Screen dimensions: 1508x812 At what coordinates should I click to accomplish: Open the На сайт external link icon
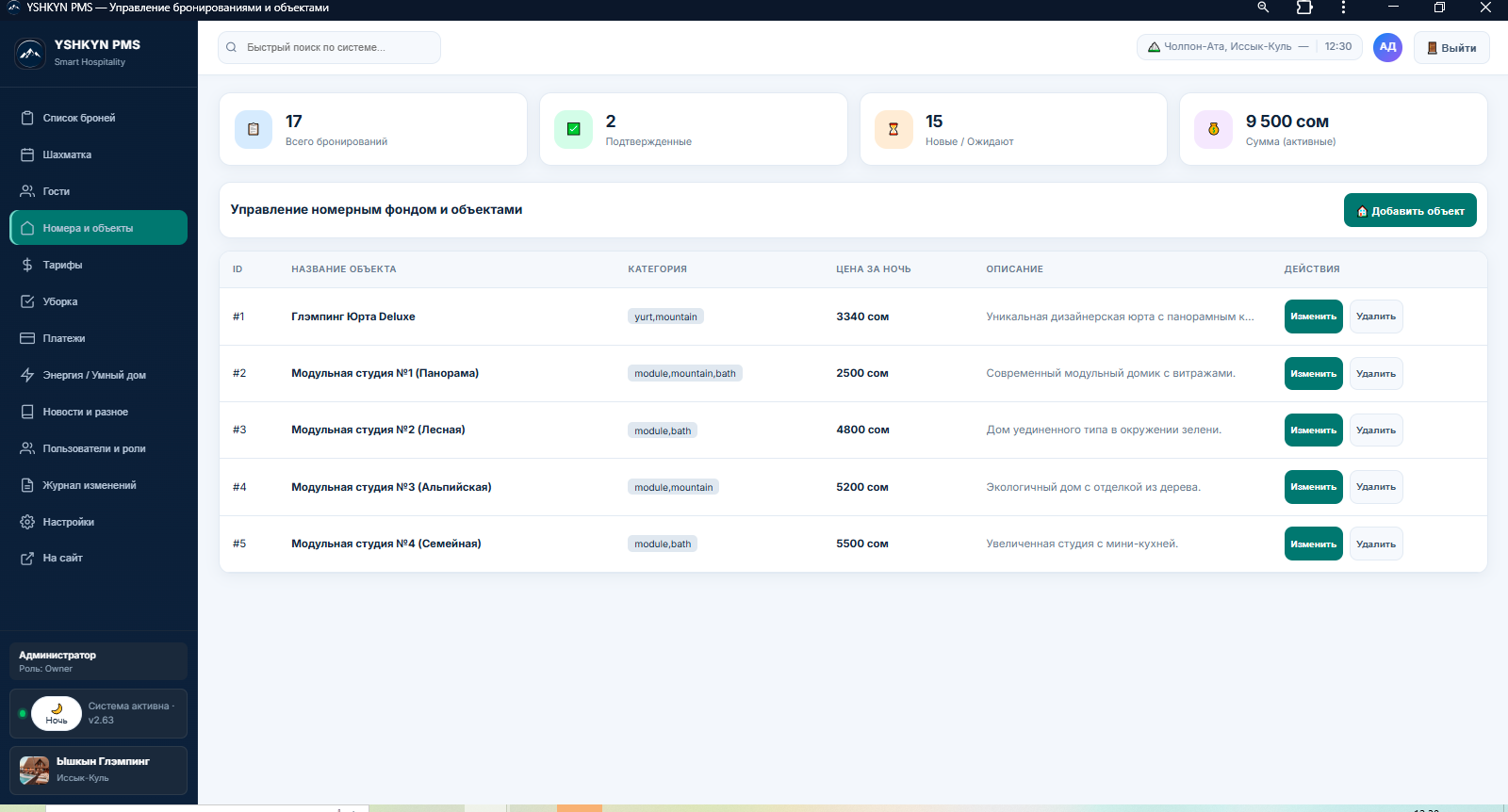[27, 559]
